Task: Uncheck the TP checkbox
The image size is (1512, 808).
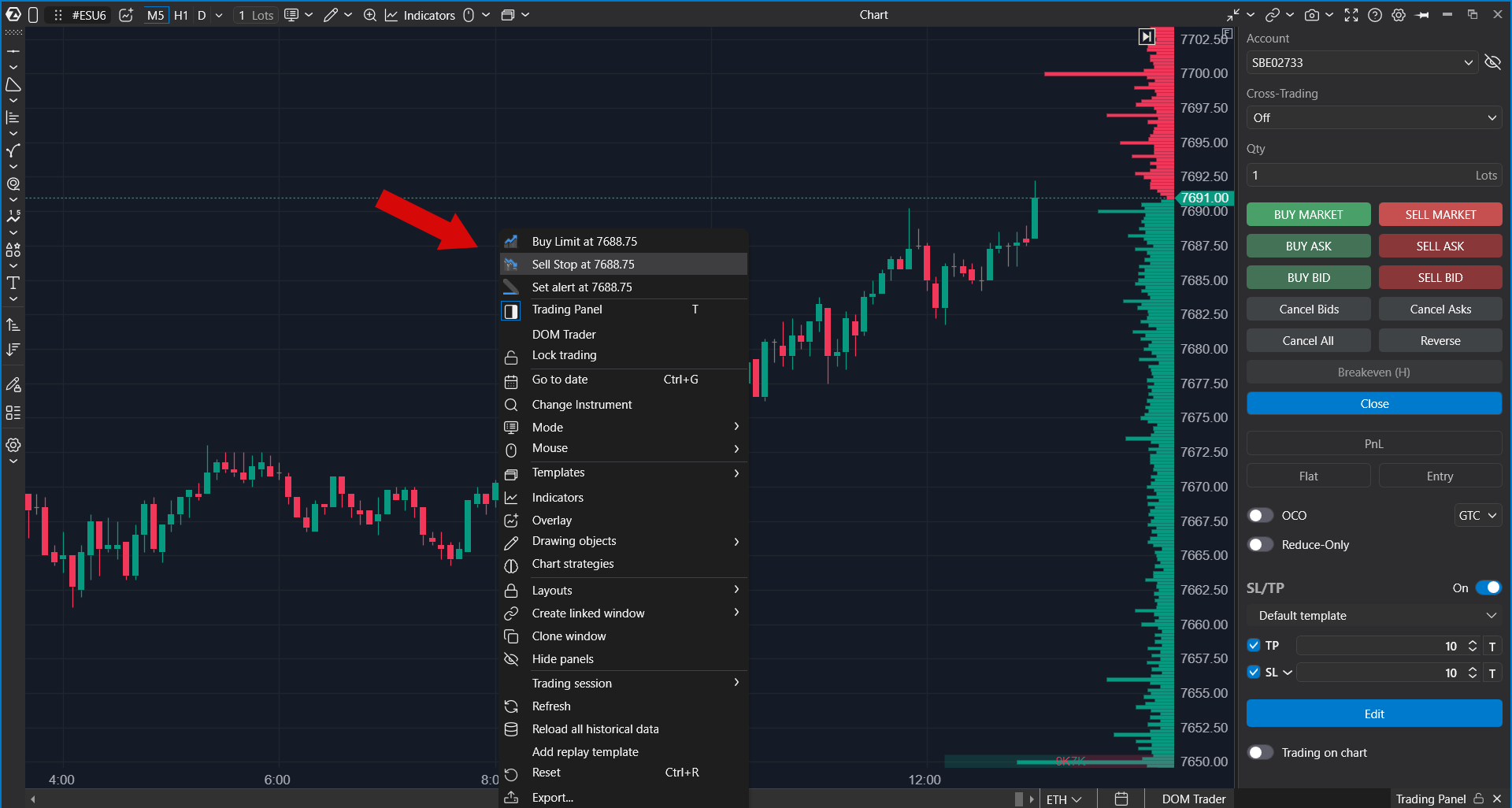Action: pos(1254,645)
